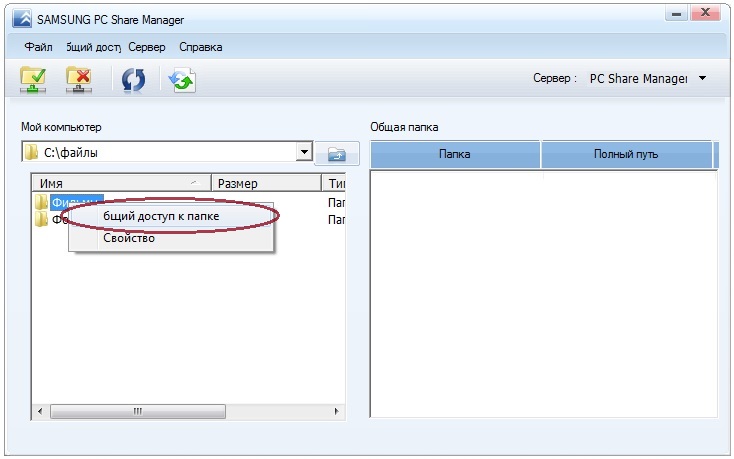Close the PC Share Manager window

(706, 13)
